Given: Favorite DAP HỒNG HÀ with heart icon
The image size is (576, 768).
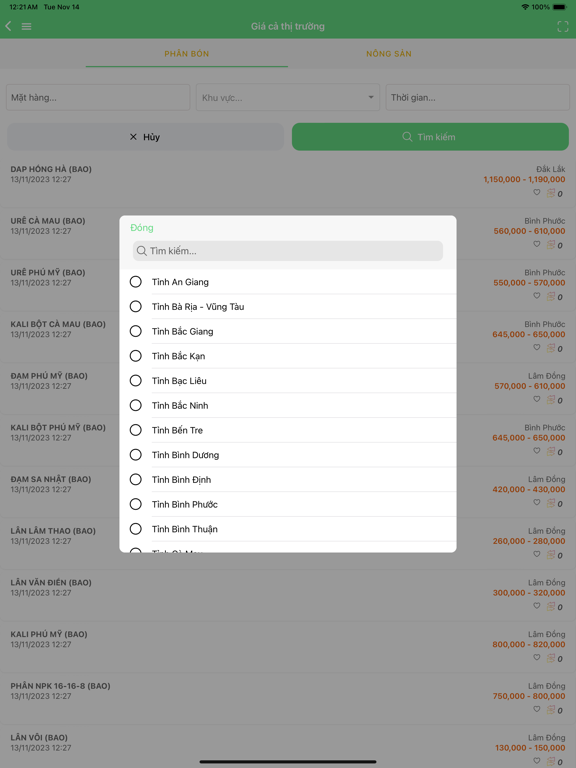Looking at the screenshot, I should coord(537,192).
